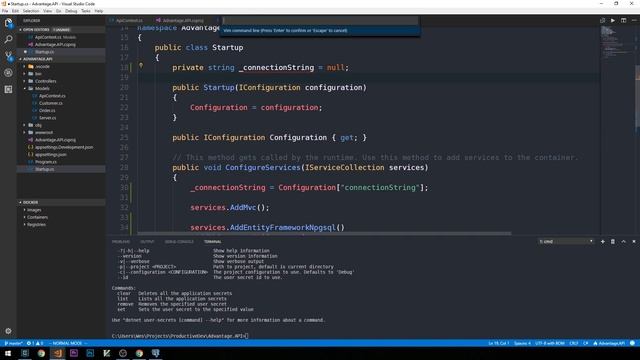Expand the Controllers folder
Image resolution: width=640 pixels, height=360 pixels.
(61, 81)
